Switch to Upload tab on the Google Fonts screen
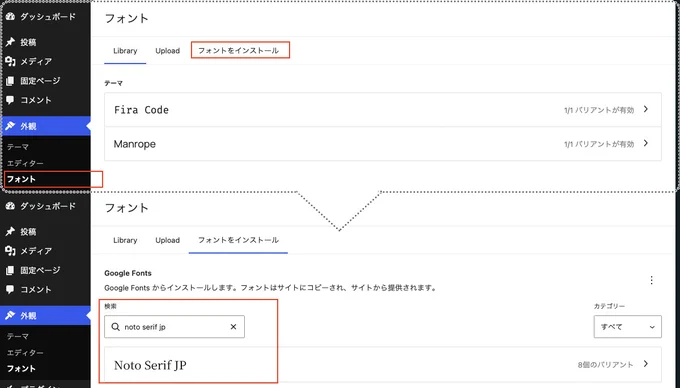This screenshot has width=680, height=388. (x=167, y=240)
